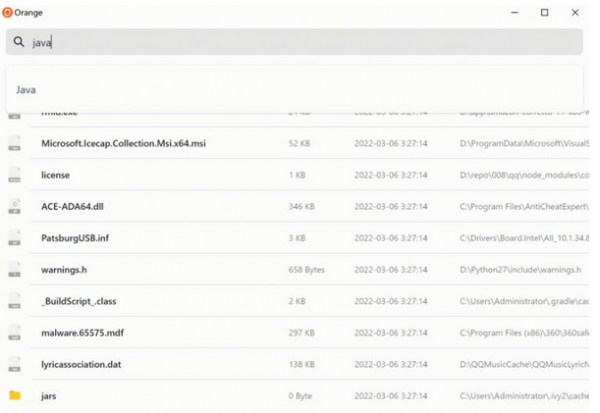This screenshot has height=413, width=600.
Task: Click the 346 KB size cell
Action: [x=302, y=207]
